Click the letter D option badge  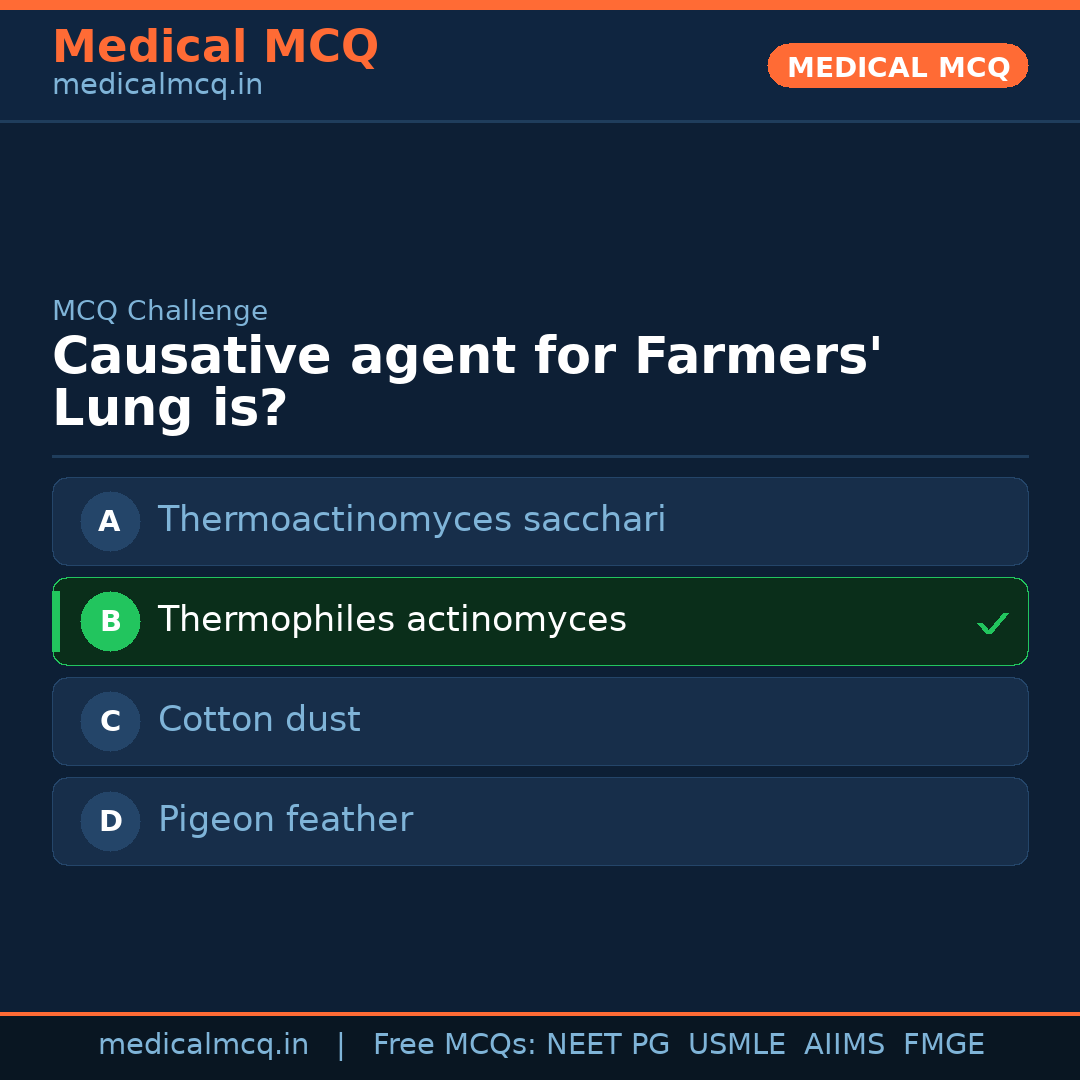pyautogui.click(x=110, y=821)
